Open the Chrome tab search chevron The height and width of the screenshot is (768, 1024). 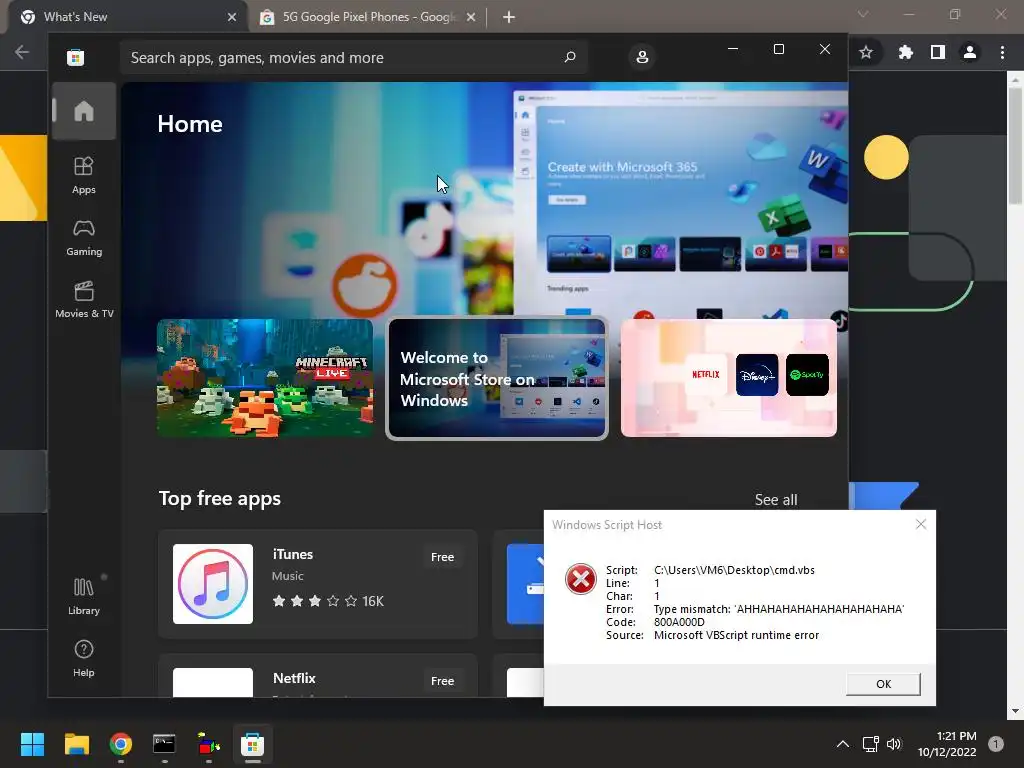863,14
